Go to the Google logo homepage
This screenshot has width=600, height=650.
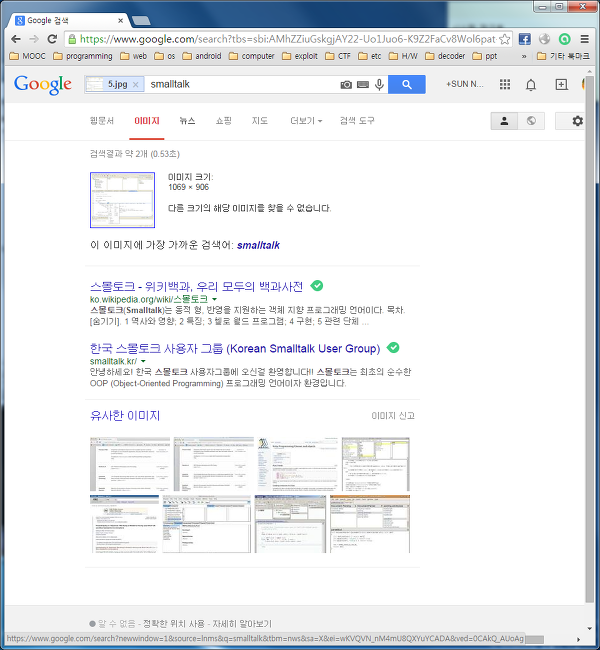(x=43, y=85)
